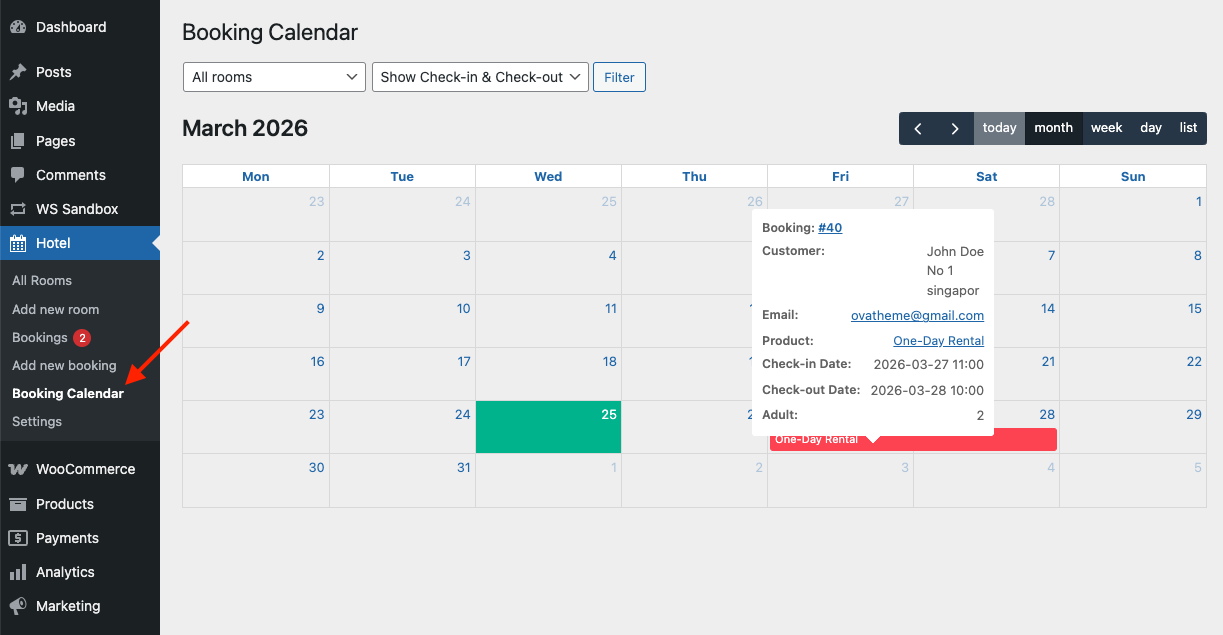The height and width of the screenshot is (635, 1223).
Task: Click the WooCommerce logo icon
Action: [18, 469]
